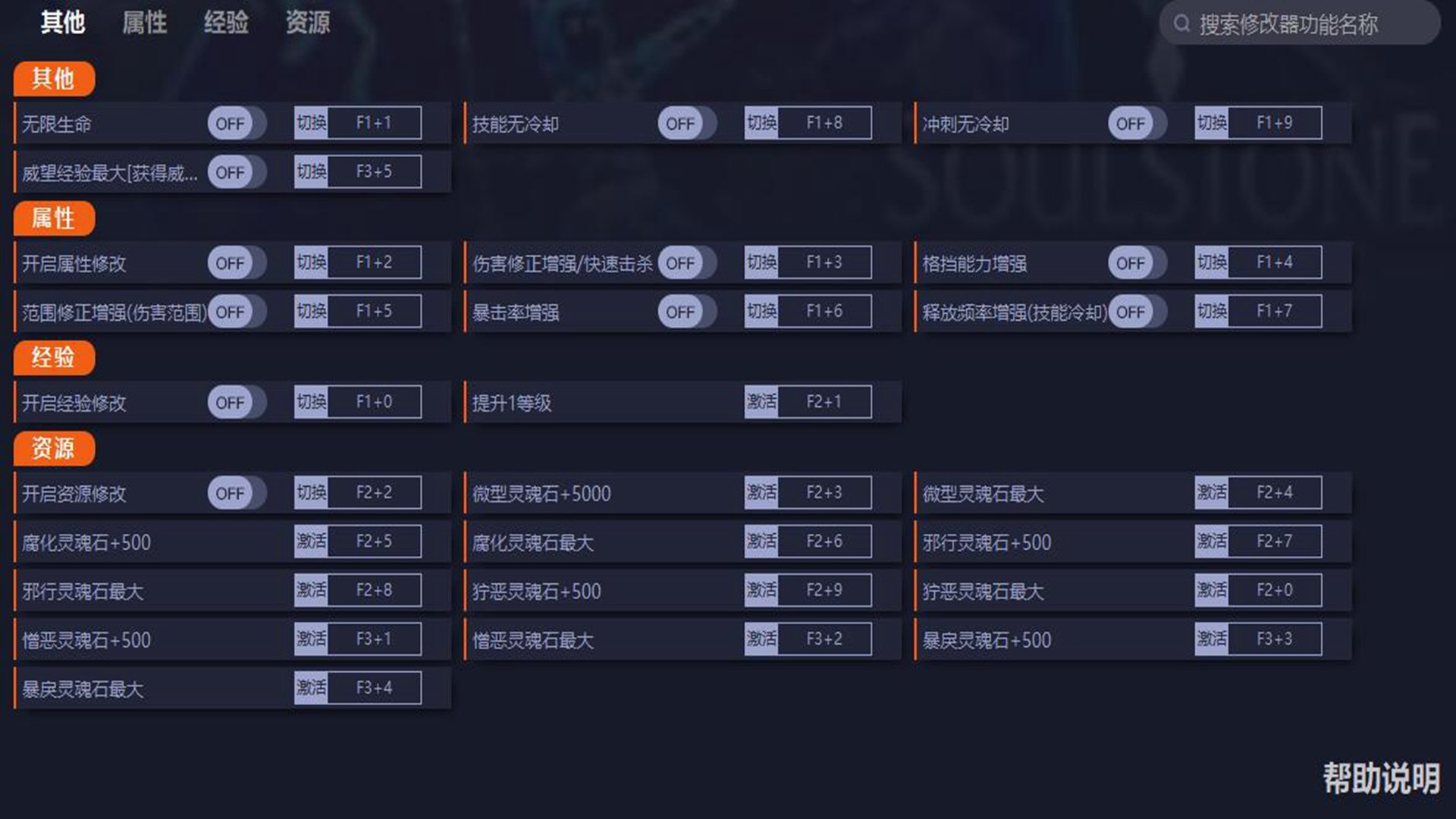Click the 提升1等级 激活 button
The image size is (1456, 819).
761,402
